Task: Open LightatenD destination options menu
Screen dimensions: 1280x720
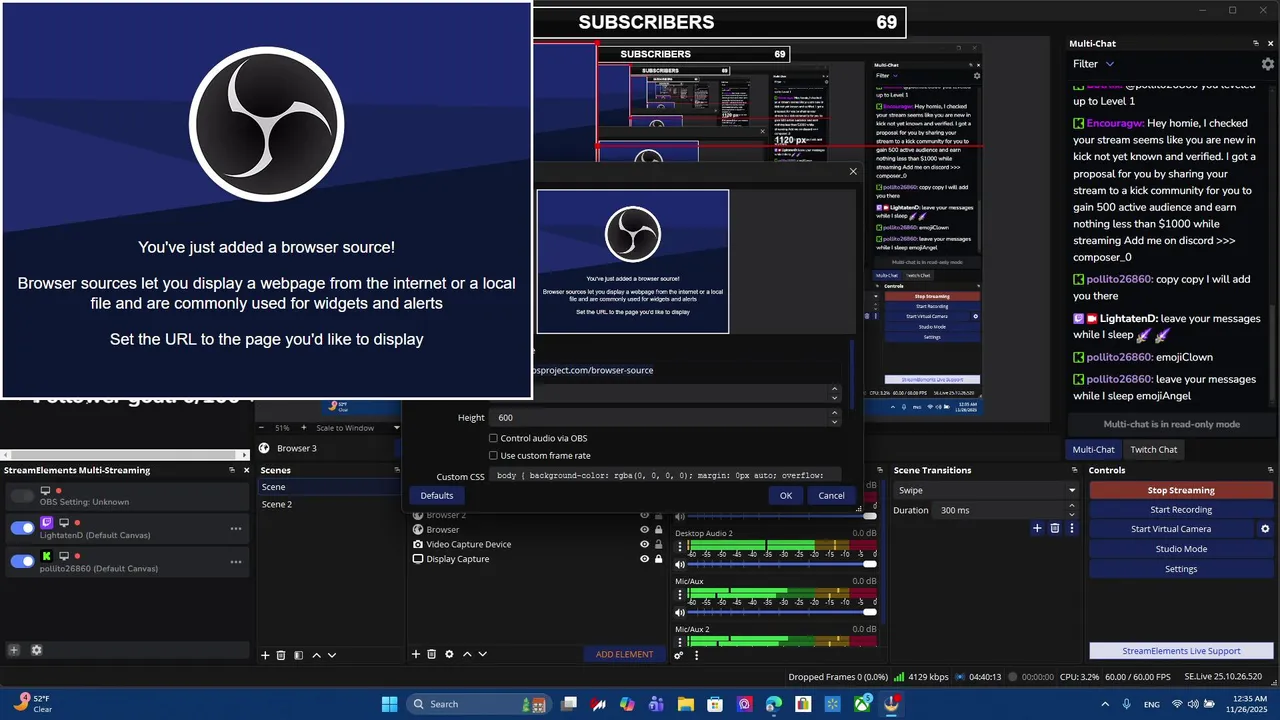Action: click(x=236, y=529)
